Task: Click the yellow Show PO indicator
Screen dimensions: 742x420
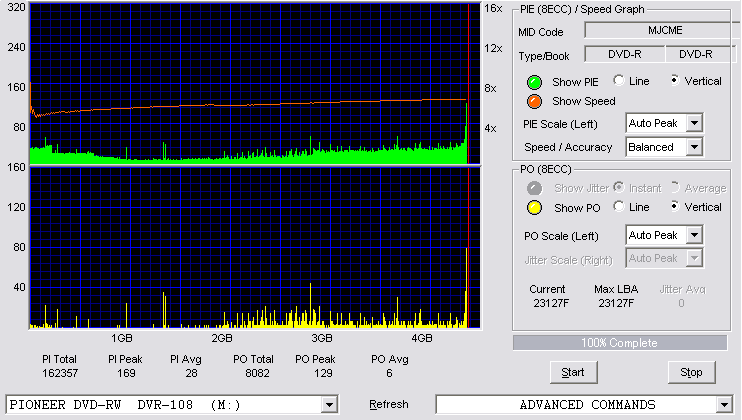Action: click(536, 207)
